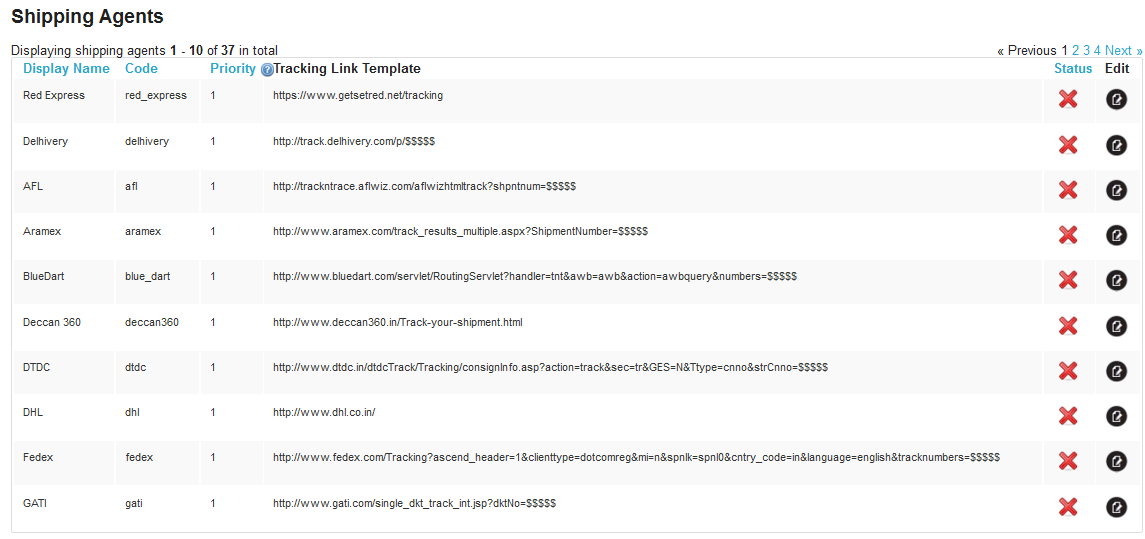The width and height of the screenshot is (1145, 539).
Task: Edit the AFL shipping agent
Action: coord(1116,190)
